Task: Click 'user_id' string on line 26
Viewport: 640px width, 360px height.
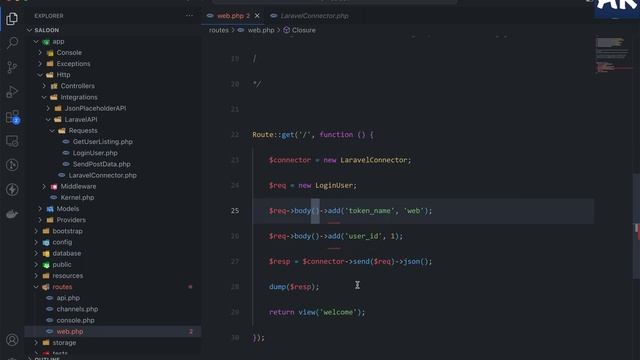Action: (x=363, y=236)
